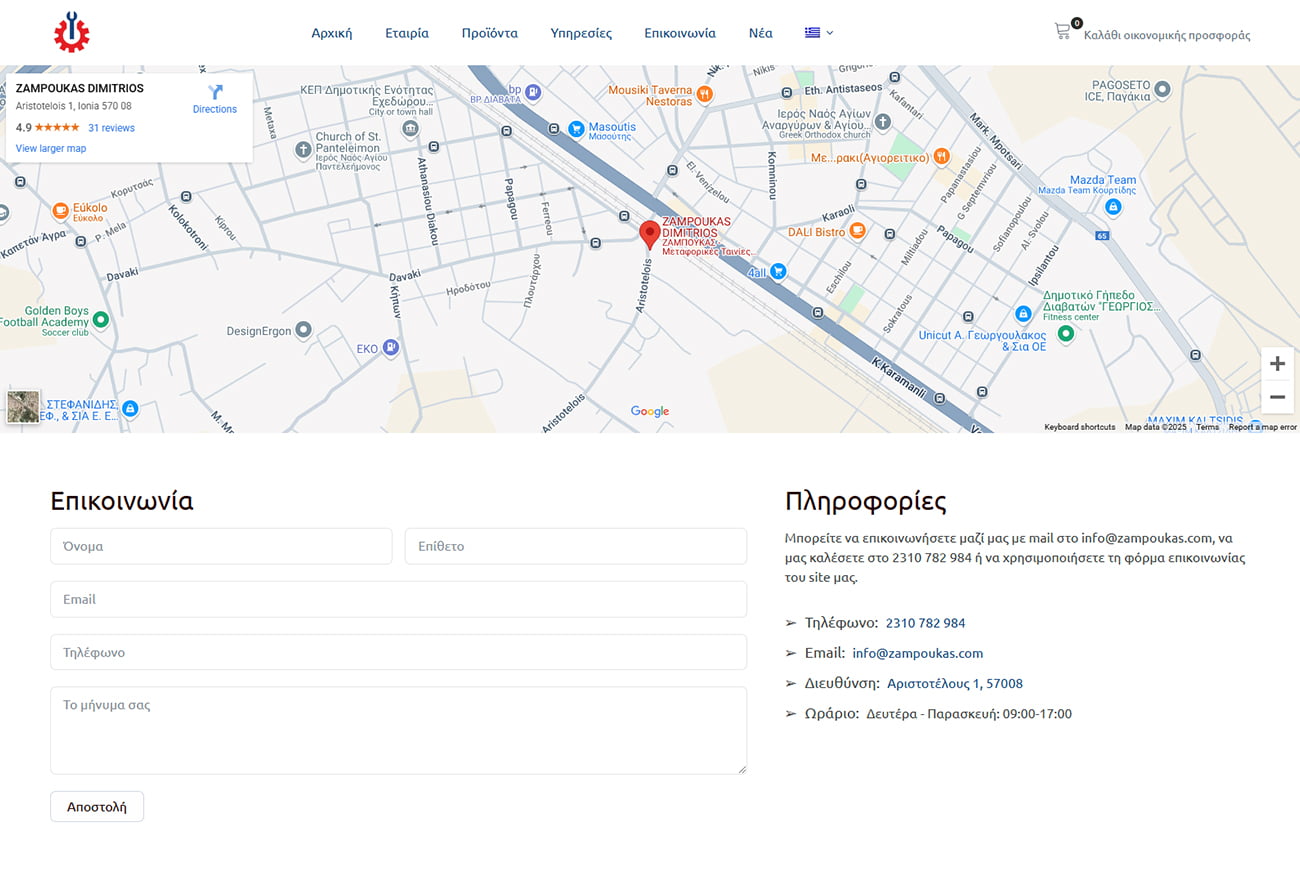The image size is (1300, 894).
Task: Click the Αποστολή submit button
Action: 97,806
